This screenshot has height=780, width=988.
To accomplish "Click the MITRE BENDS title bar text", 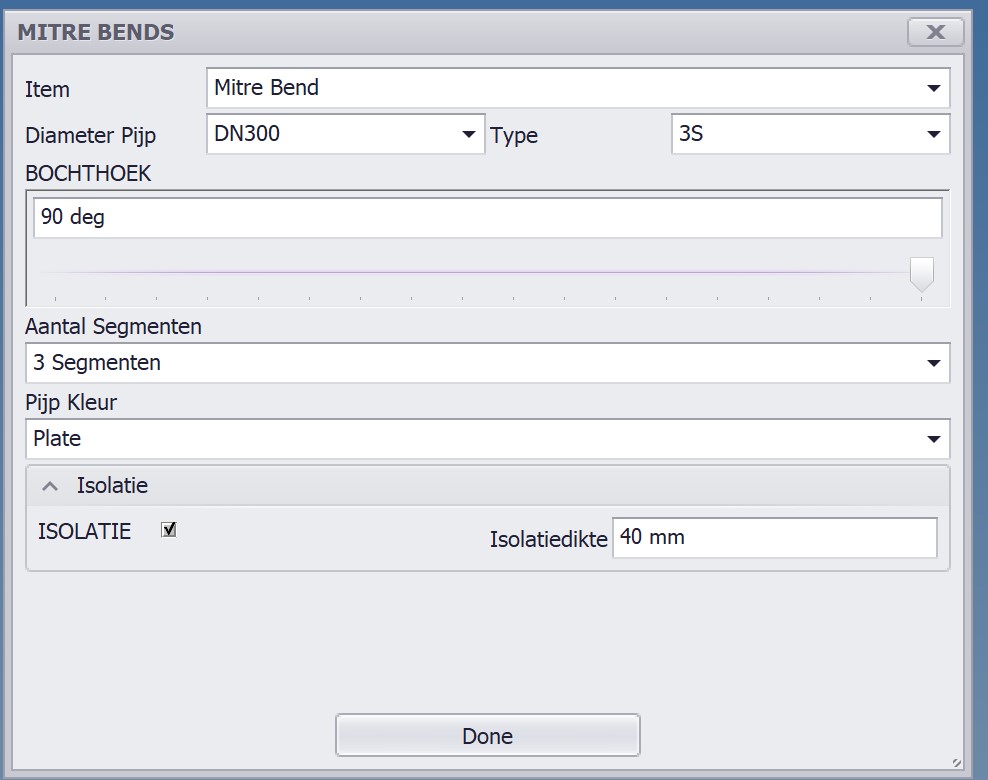I will 96,32.
